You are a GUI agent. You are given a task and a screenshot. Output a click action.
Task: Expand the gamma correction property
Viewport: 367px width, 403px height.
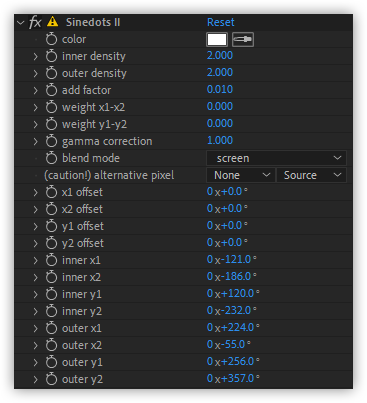tap(35, 141)
